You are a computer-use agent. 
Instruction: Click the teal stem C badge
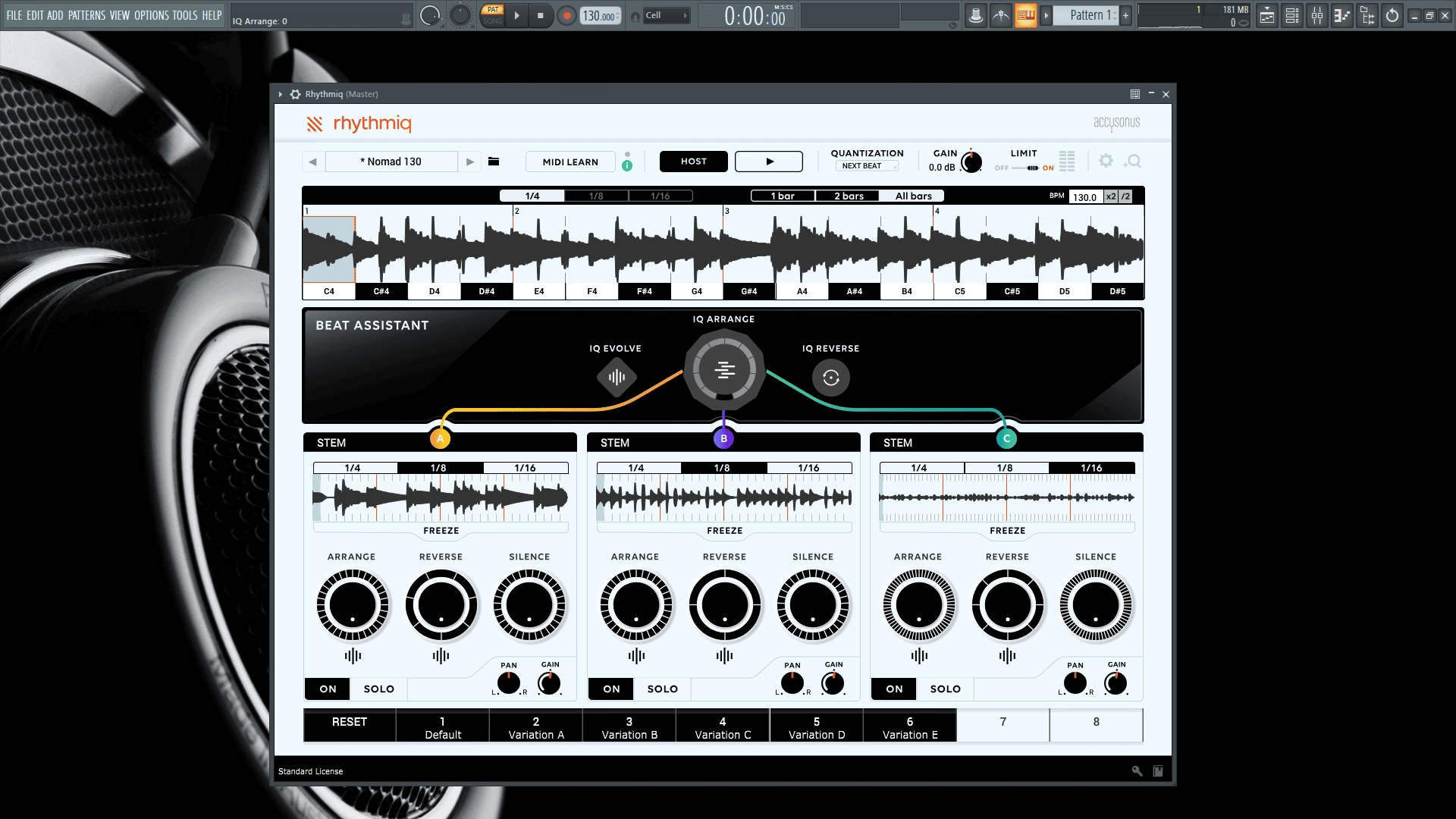coord(1006,438)
